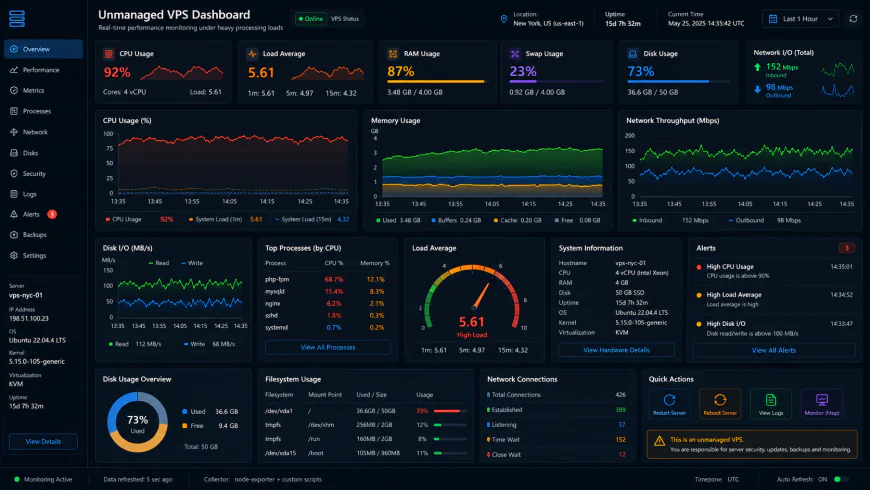Click the server stack logo icon
870x490 pixels.
[17, 19]
